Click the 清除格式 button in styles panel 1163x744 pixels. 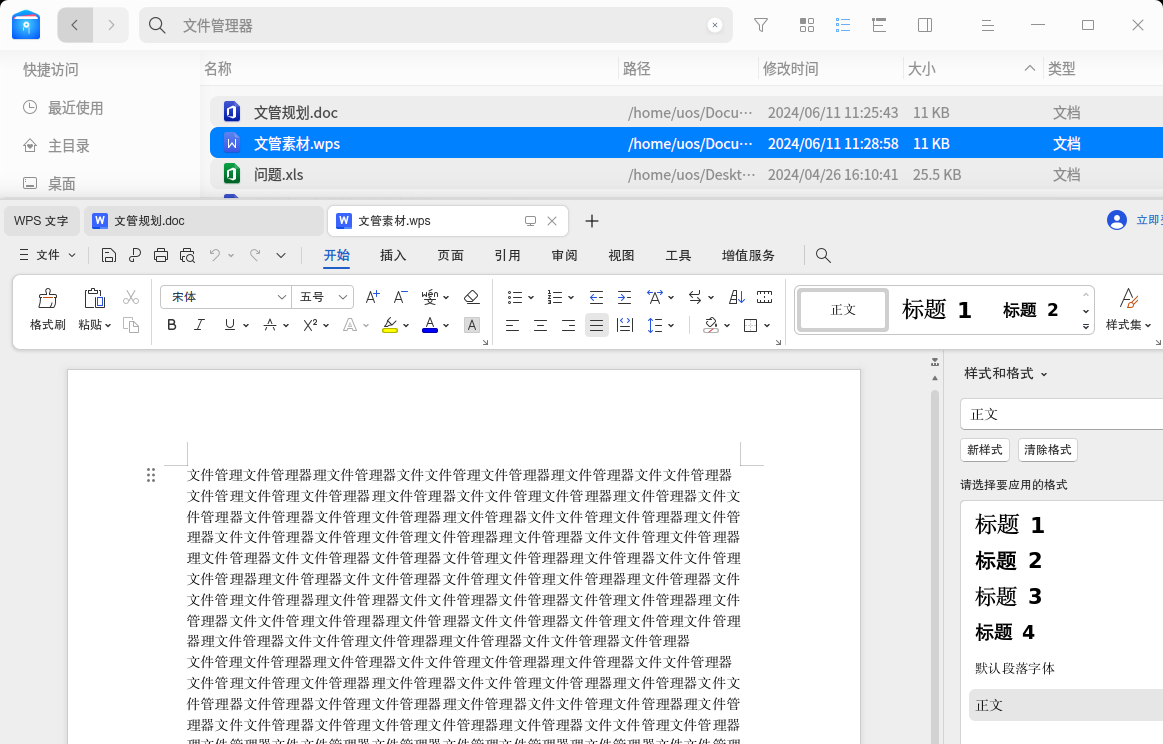(x=1047, y=450)
